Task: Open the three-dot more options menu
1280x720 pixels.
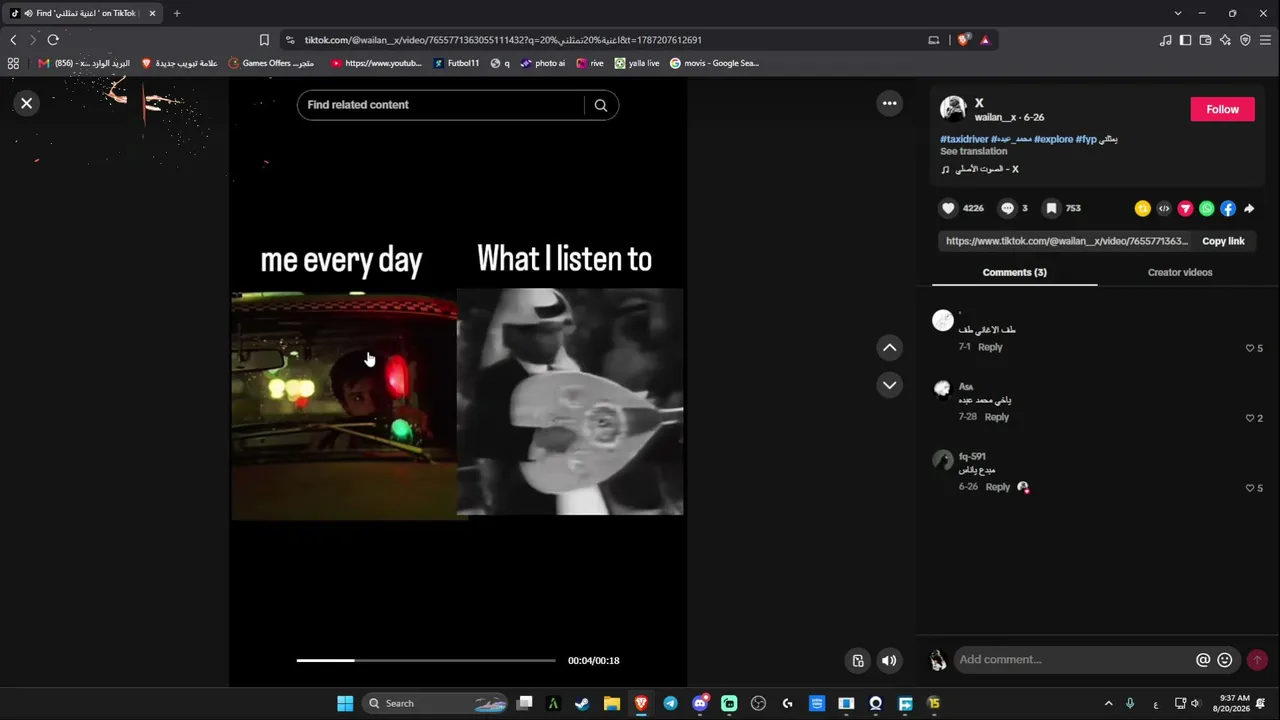Action: point(889,103)
